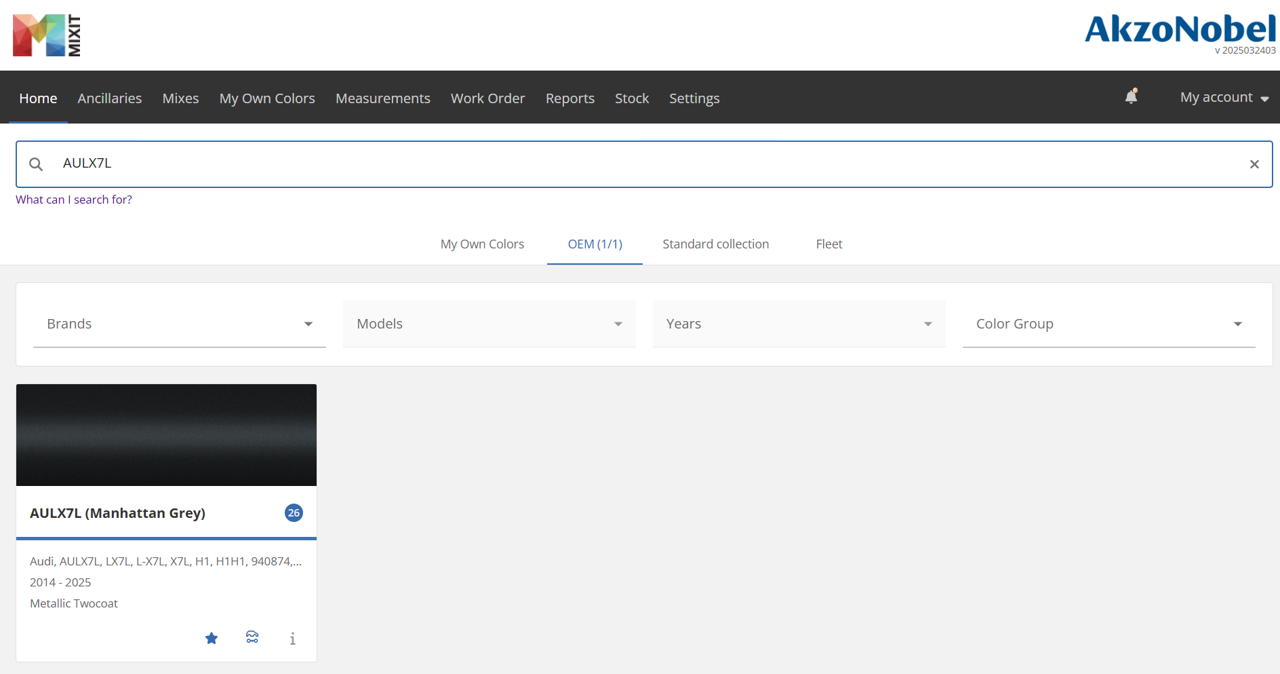Open the info icon on AULX7L card
The image size is (1280, 674).
pyautogui.click(x=292, y=638)
